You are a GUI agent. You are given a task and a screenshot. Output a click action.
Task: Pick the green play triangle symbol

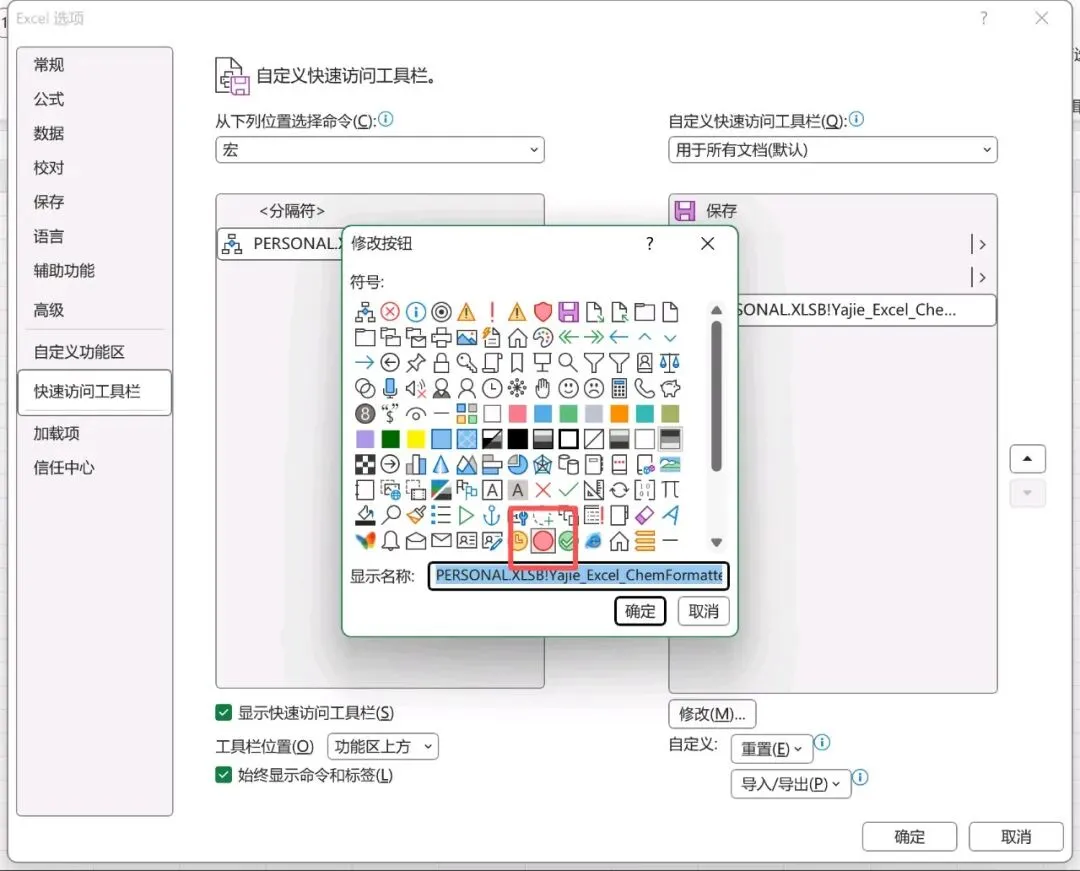tap(466, 515)
